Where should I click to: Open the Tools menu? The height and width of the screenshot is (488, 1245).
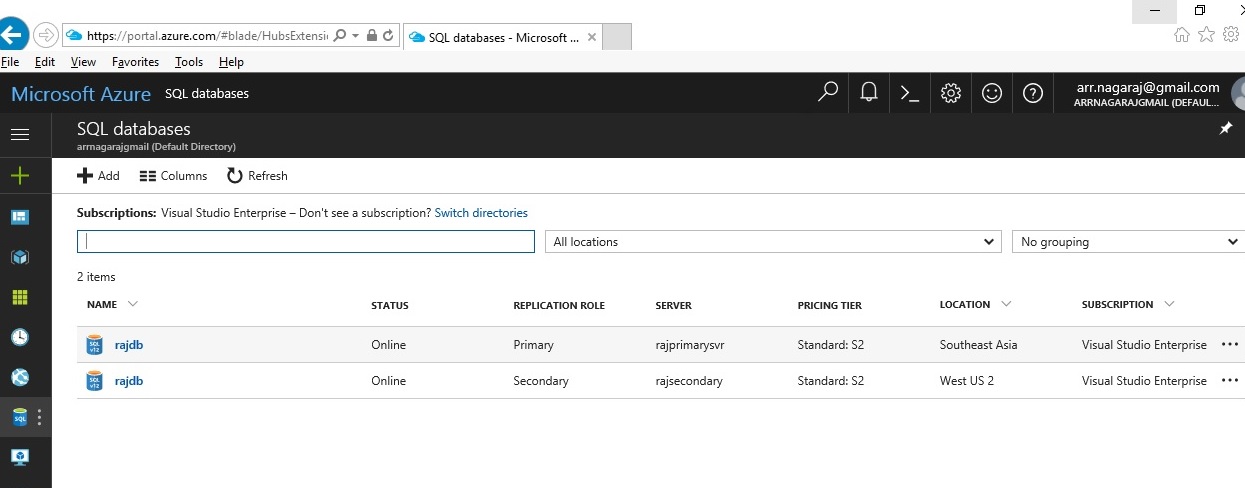point(188,62)
